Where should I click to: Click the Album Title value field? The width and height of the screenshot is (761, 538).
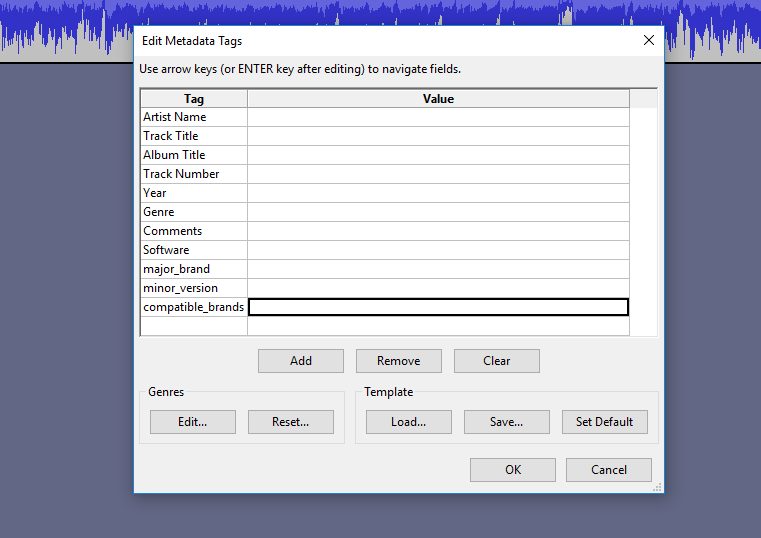[438, 155]
